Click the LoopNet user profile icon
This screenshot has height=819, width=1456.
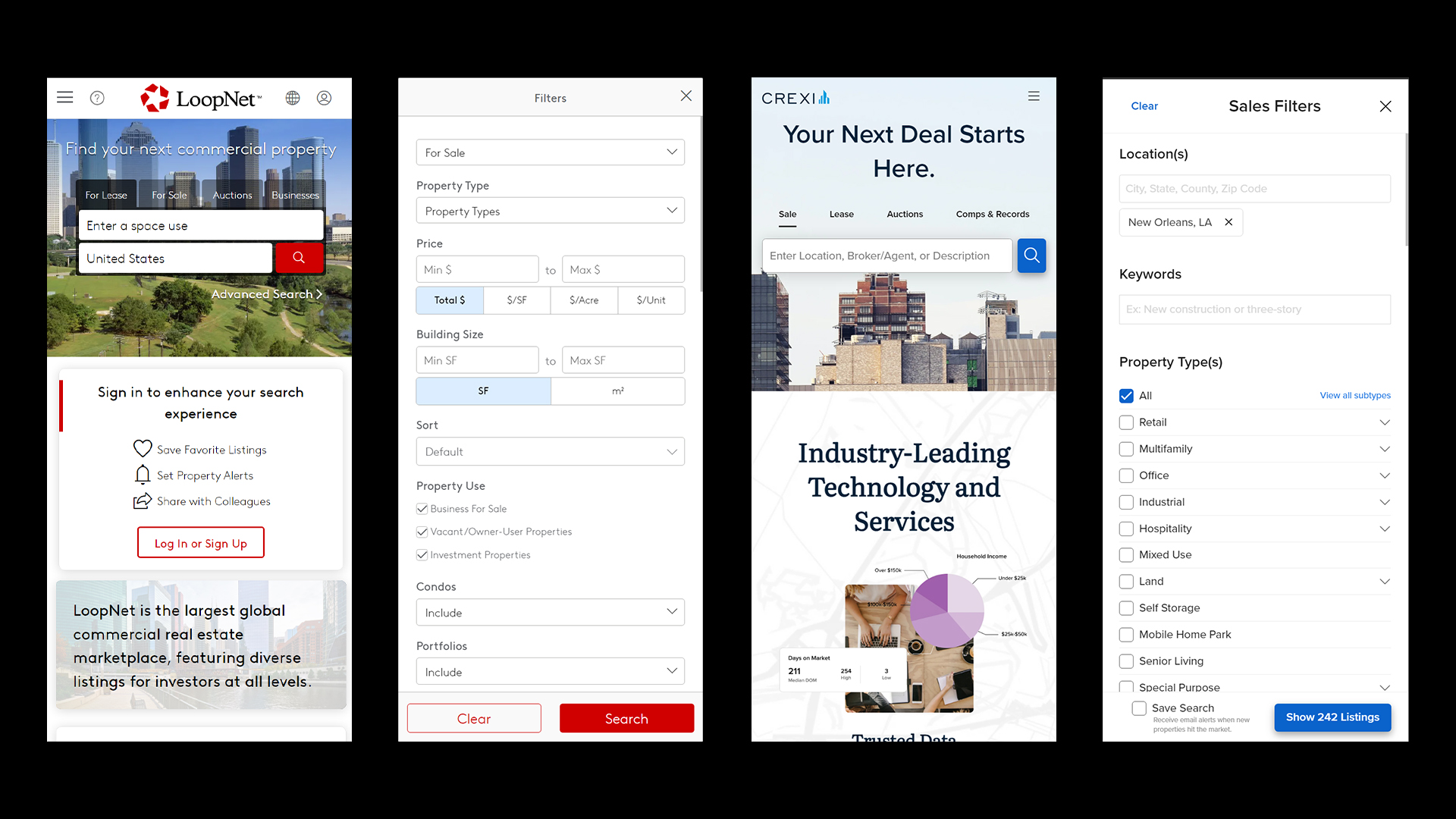325,97
